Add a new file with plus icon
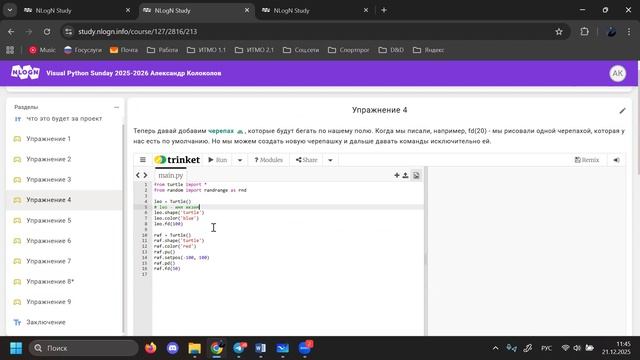This screenshot has width=640, height=360. click(x=397, y=176)
